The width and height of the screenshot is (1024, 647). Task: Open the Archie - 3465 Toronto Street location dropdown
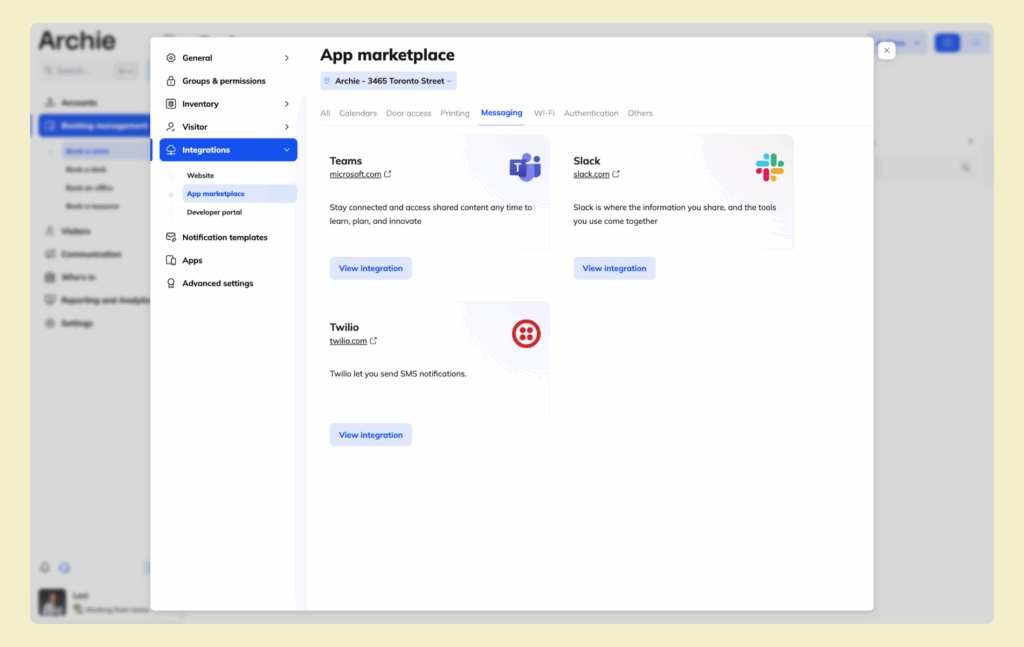pyautogui.click(x=388, y=80)
